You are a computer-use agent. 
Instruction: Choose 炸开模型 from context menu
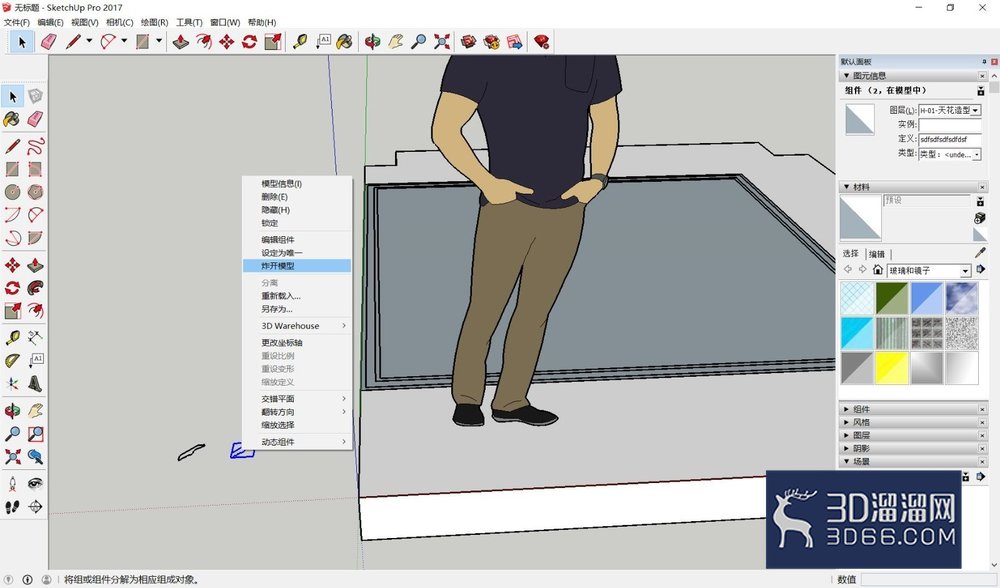pyautogui.click(x=297, y=266)
